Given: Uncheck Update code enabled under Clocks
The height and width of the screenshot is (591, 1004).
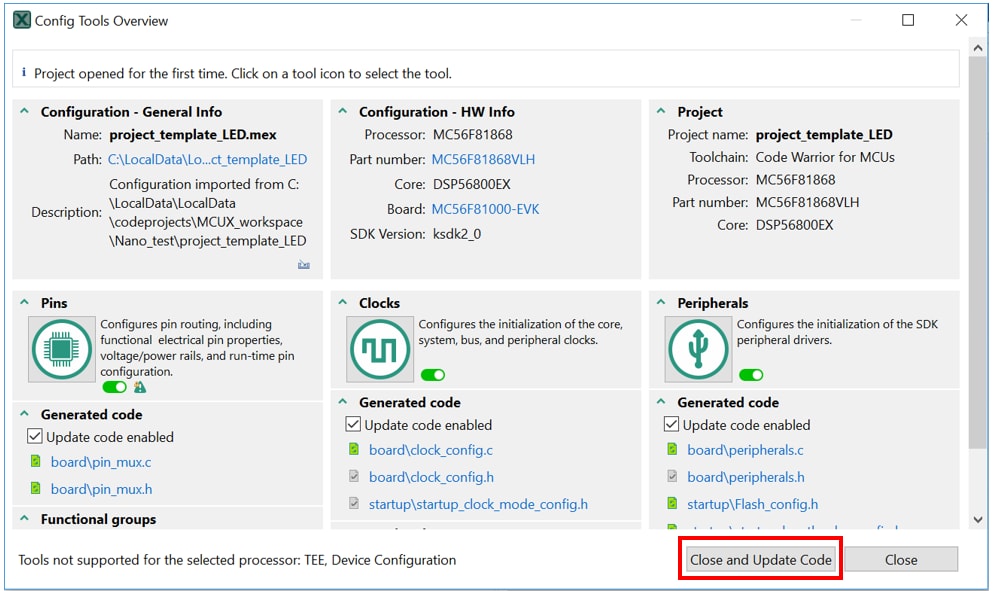Looking at the screenshot, I should pyautogui.click(x=354, y=425).
